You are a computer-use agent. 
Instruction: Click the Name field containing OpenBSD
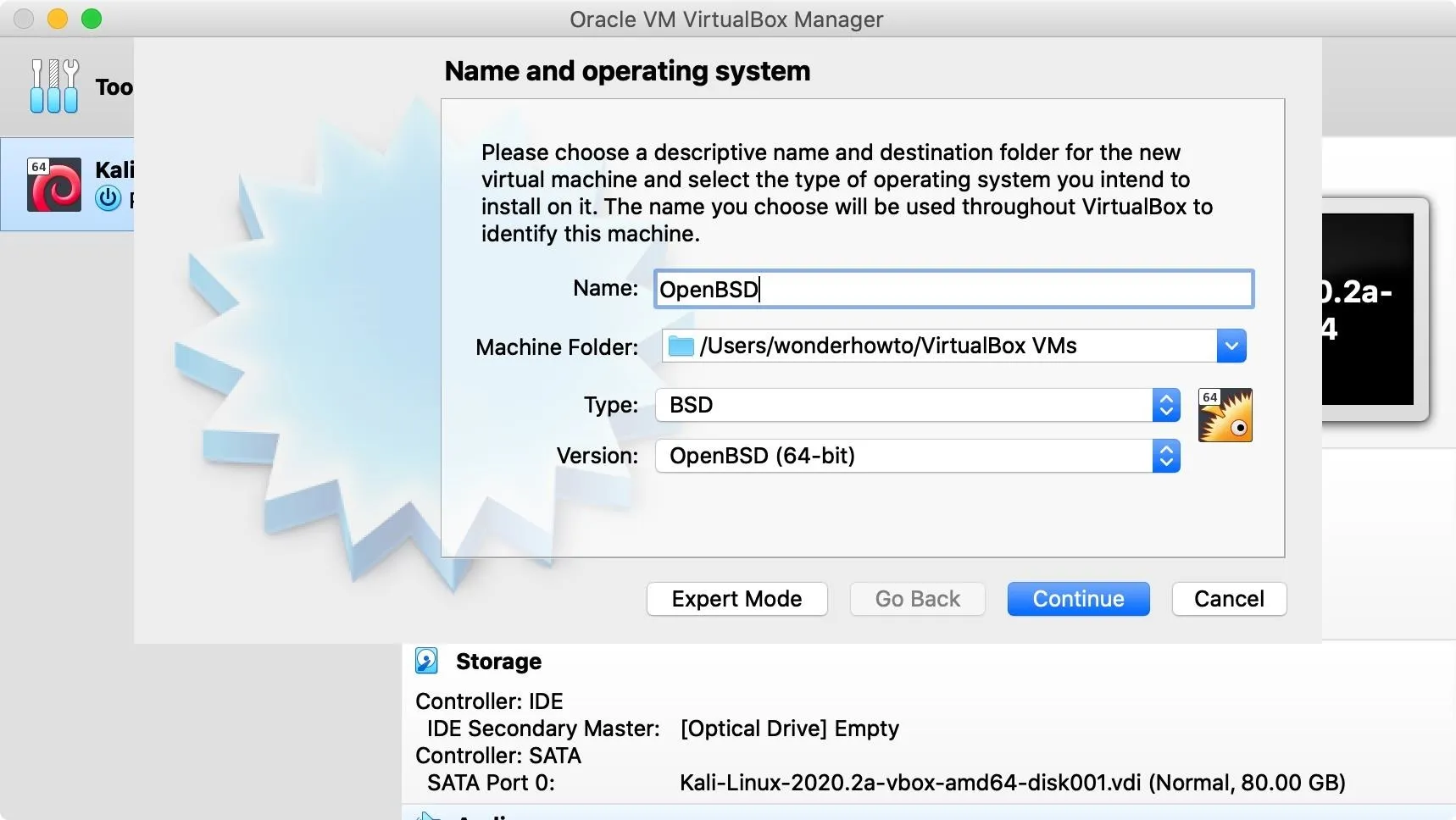pos(953,289)
